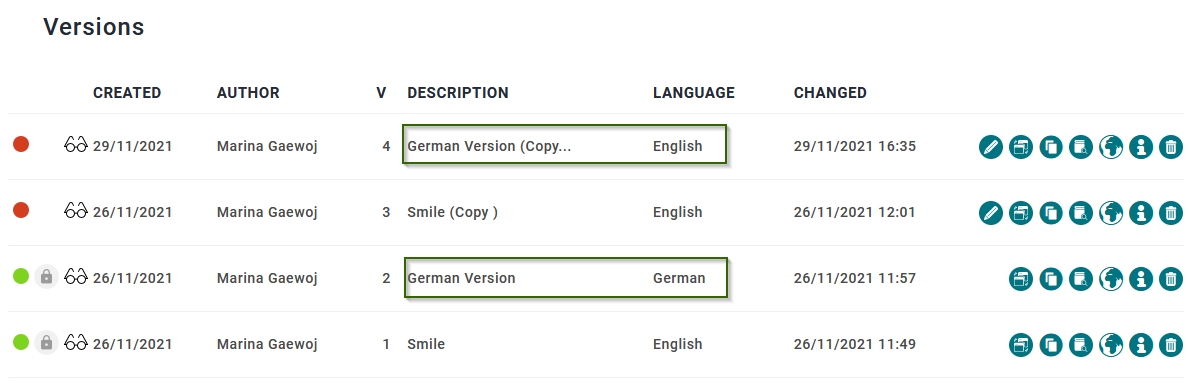Screen dimensions: 1189x385
Task: Click the window-swap icon on German Version row 2
Action: point(1021,278)
